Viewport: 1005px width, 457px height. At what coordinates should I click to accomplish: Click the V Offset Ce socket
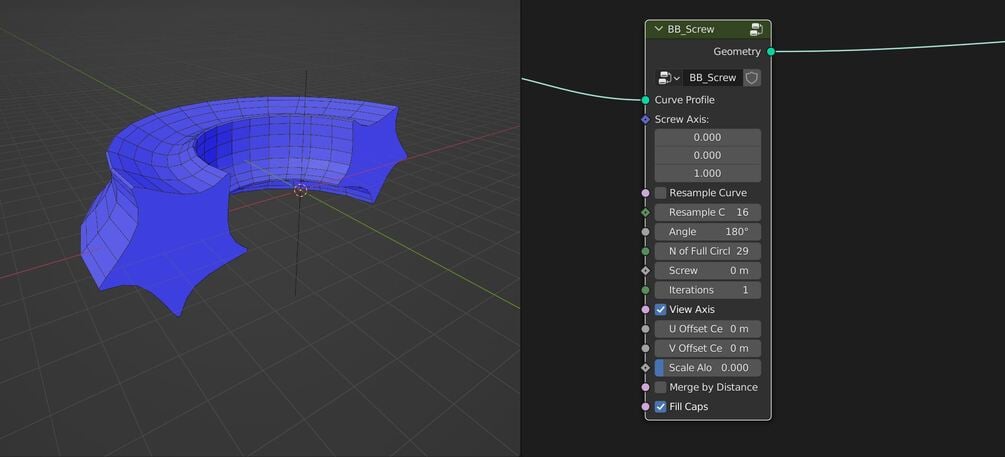(645, 348)
